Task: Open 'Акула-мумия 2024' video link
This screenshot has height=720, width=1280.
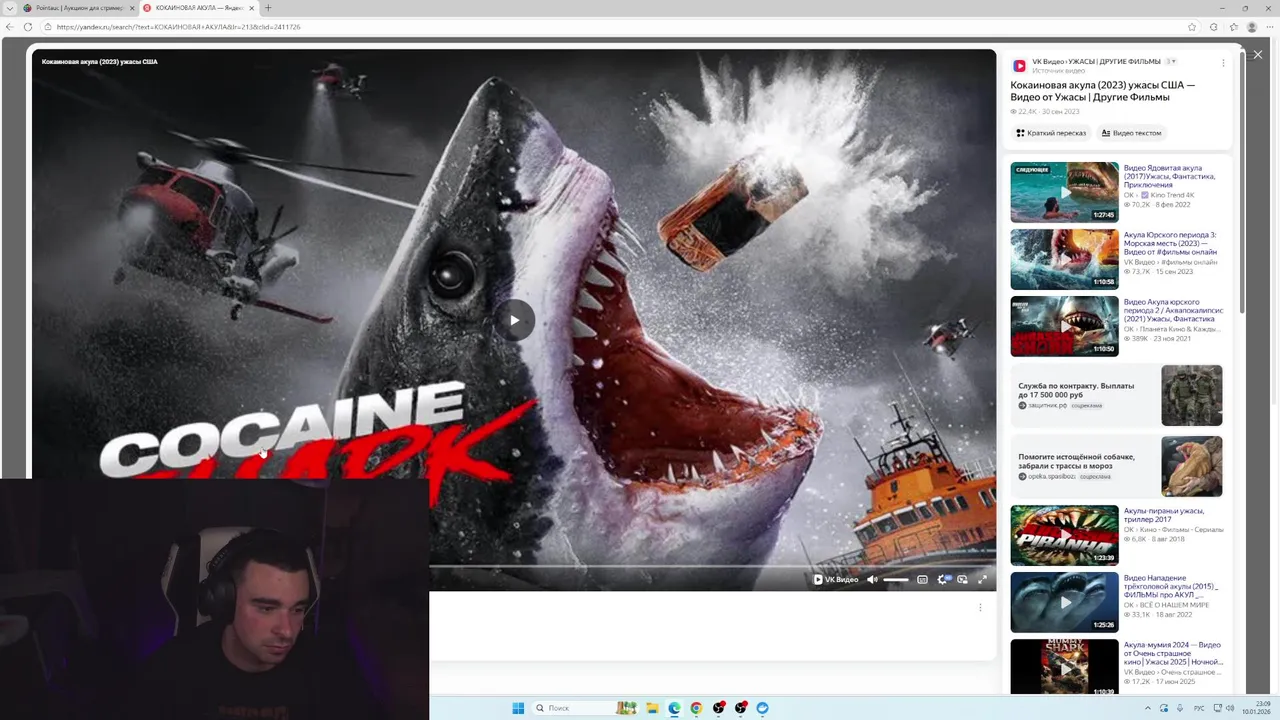Action: pyautogui.click(x=1172, y=653)
